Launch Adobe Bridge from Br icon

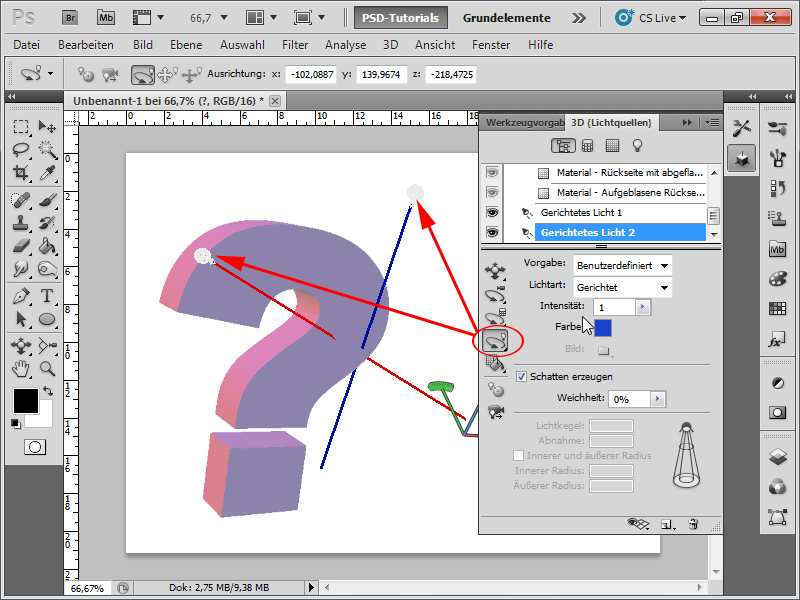pyautogui.click(x=70, y=18)
